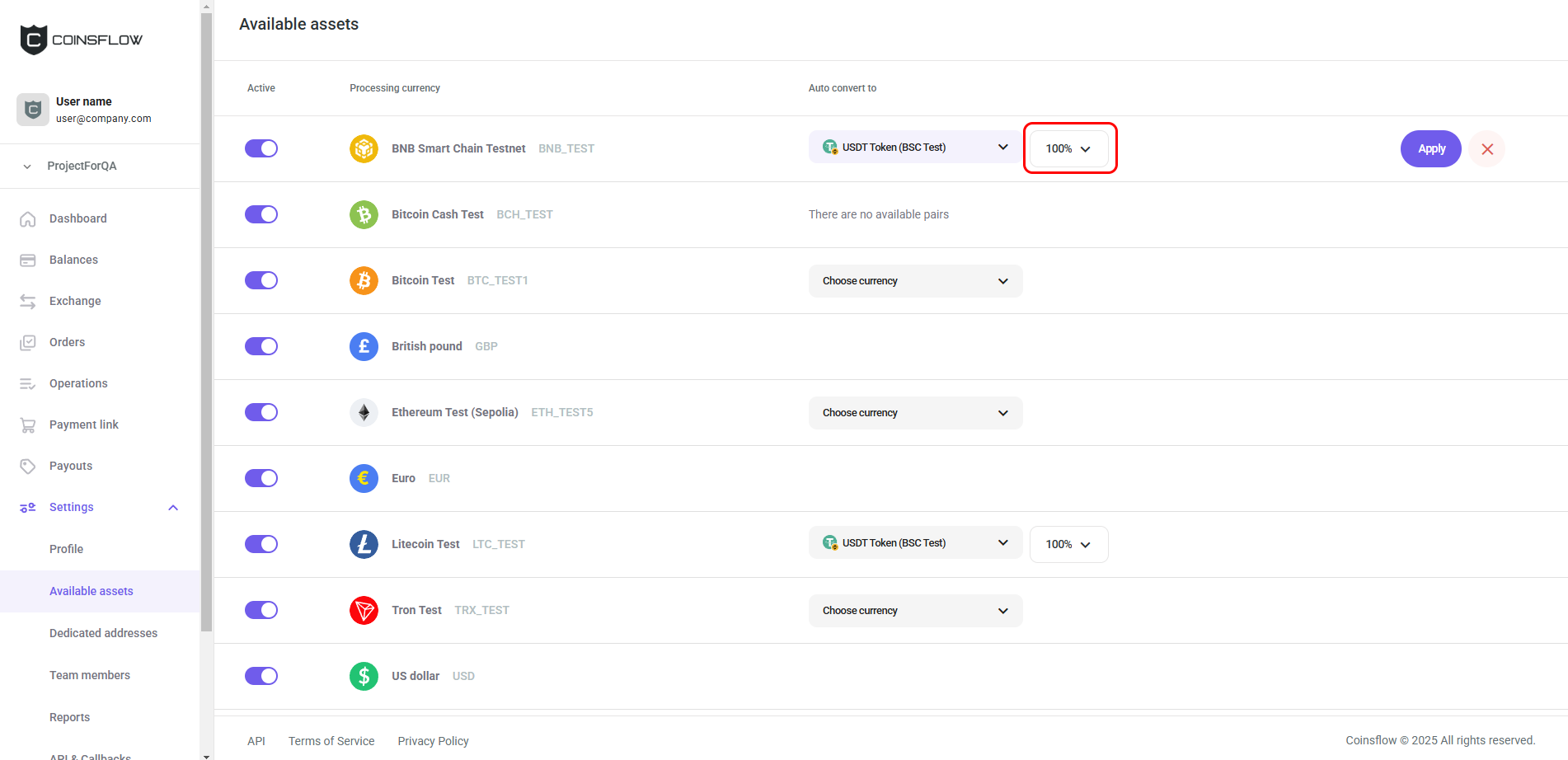Click the Litecoin Test coin icon
The image size is (1568, 760).
pos(364,544)
